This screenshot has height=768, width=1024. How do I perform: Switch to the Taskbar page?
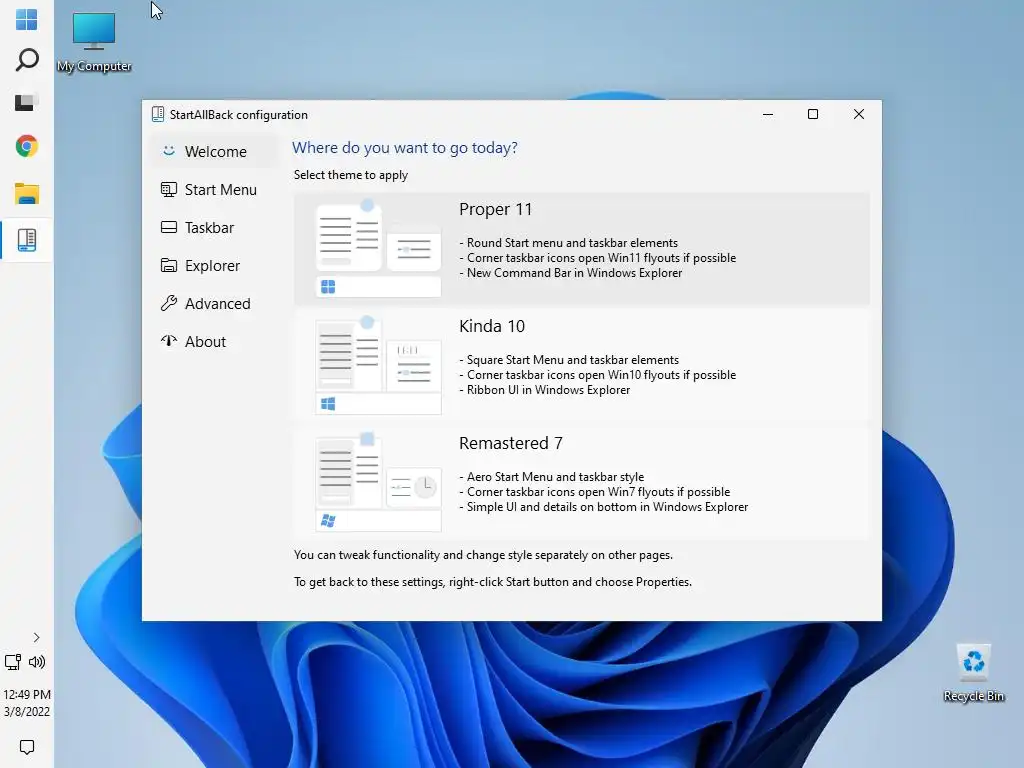pos(214,227)
